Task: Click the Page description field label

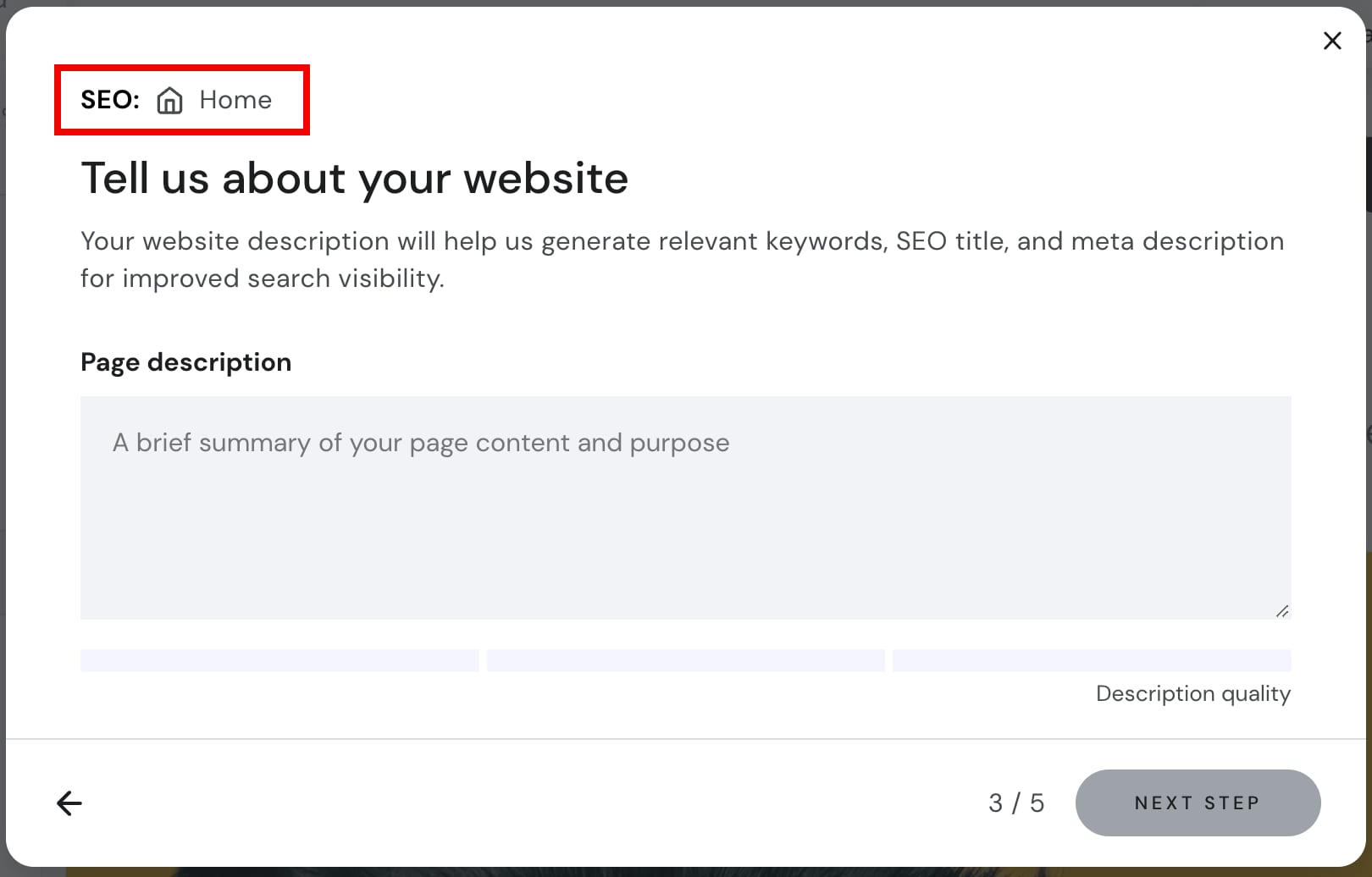Action: (x=185, y=362)
